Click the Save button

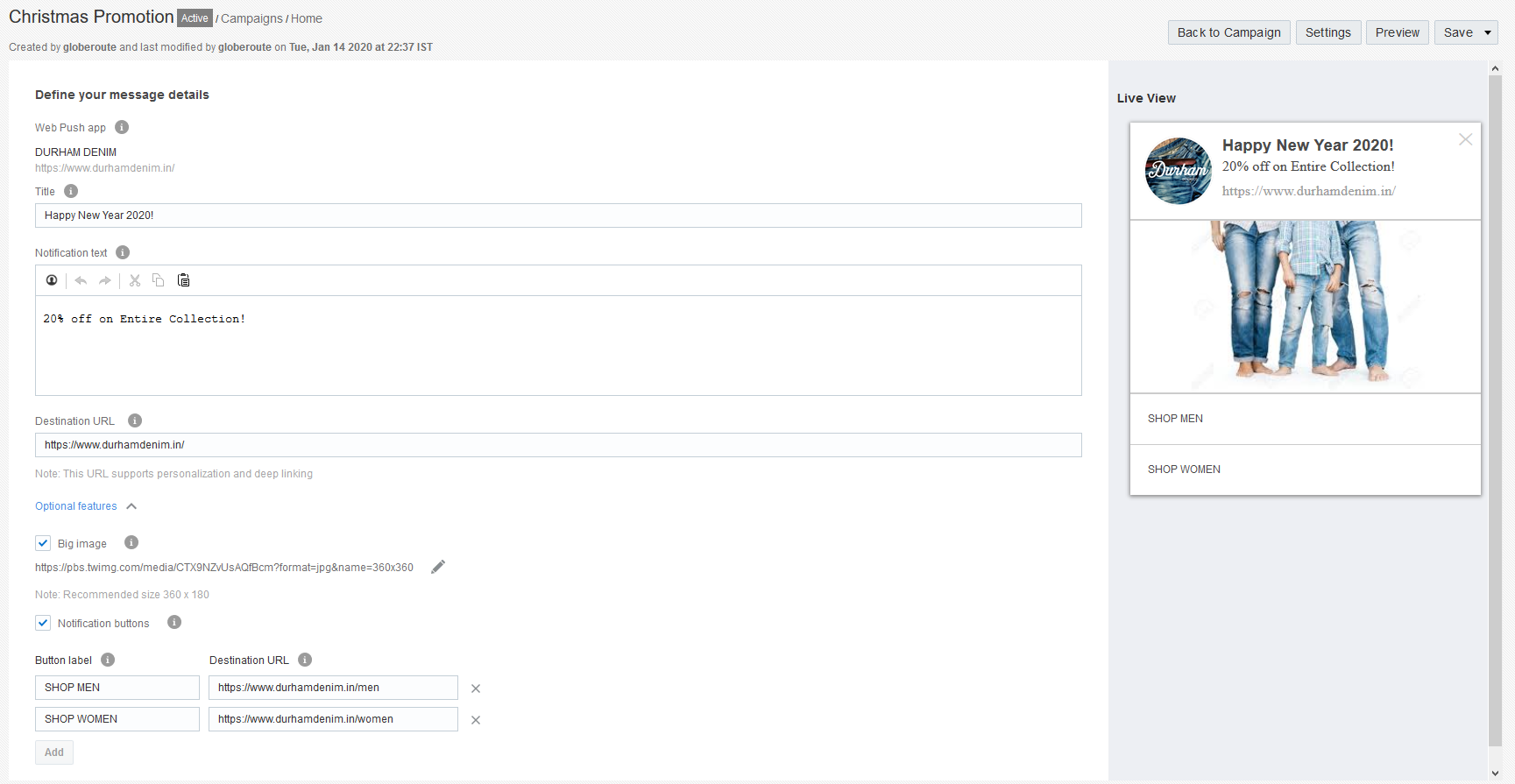point(1458,32)
